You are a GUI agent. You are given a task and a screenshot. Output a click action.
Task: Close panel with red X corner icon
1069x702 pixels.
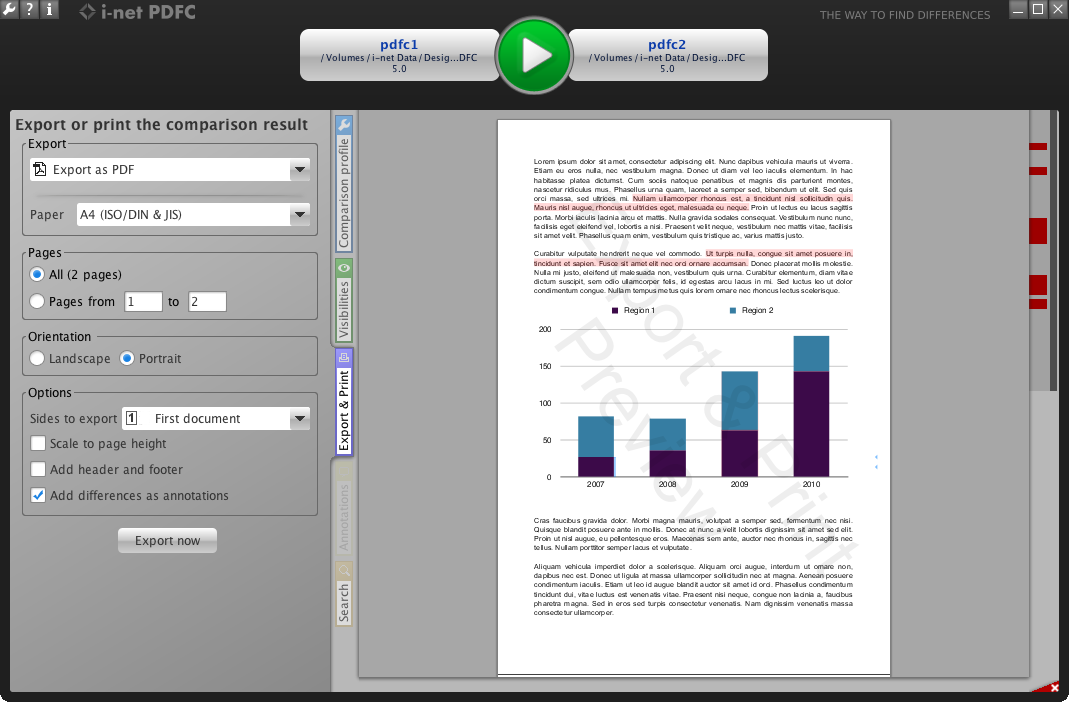click(1054, 687)
